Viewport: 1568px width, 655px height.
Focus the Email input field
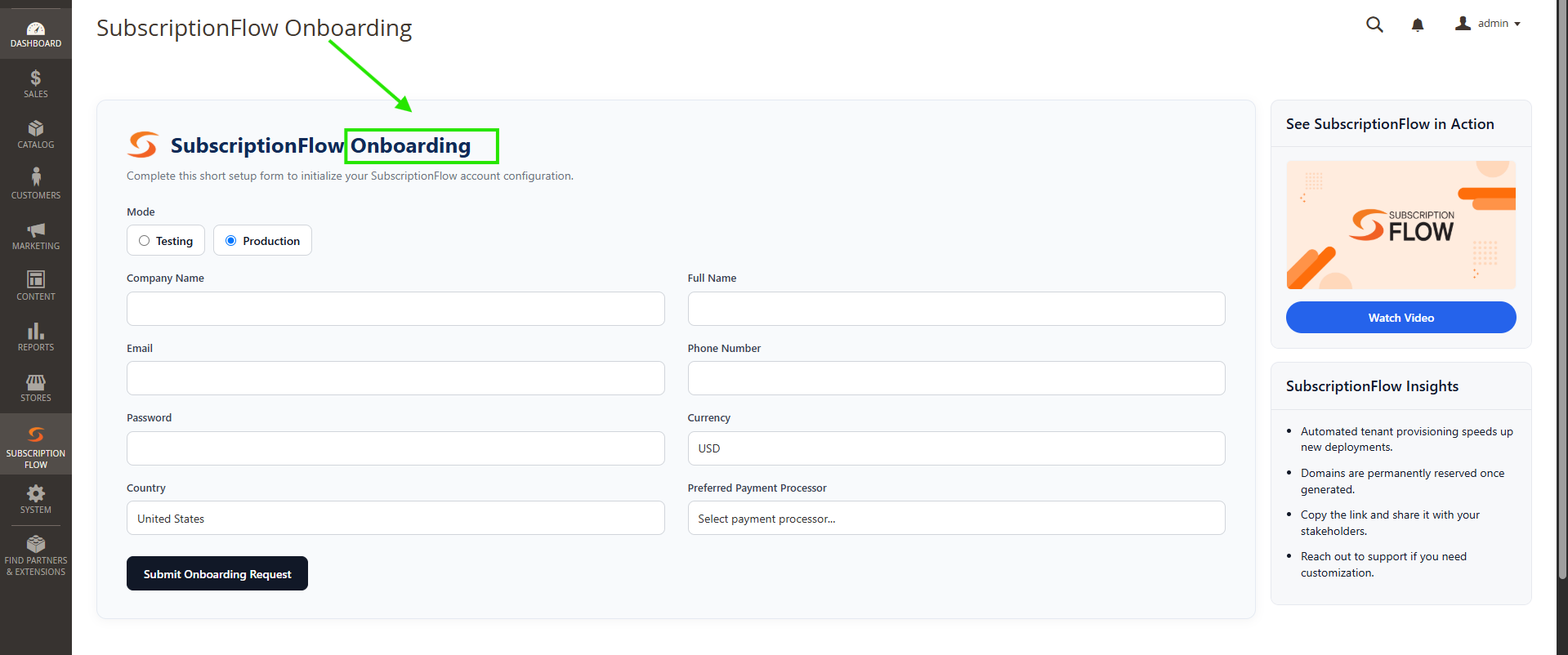pyautogui.click(x=395, y=378)
